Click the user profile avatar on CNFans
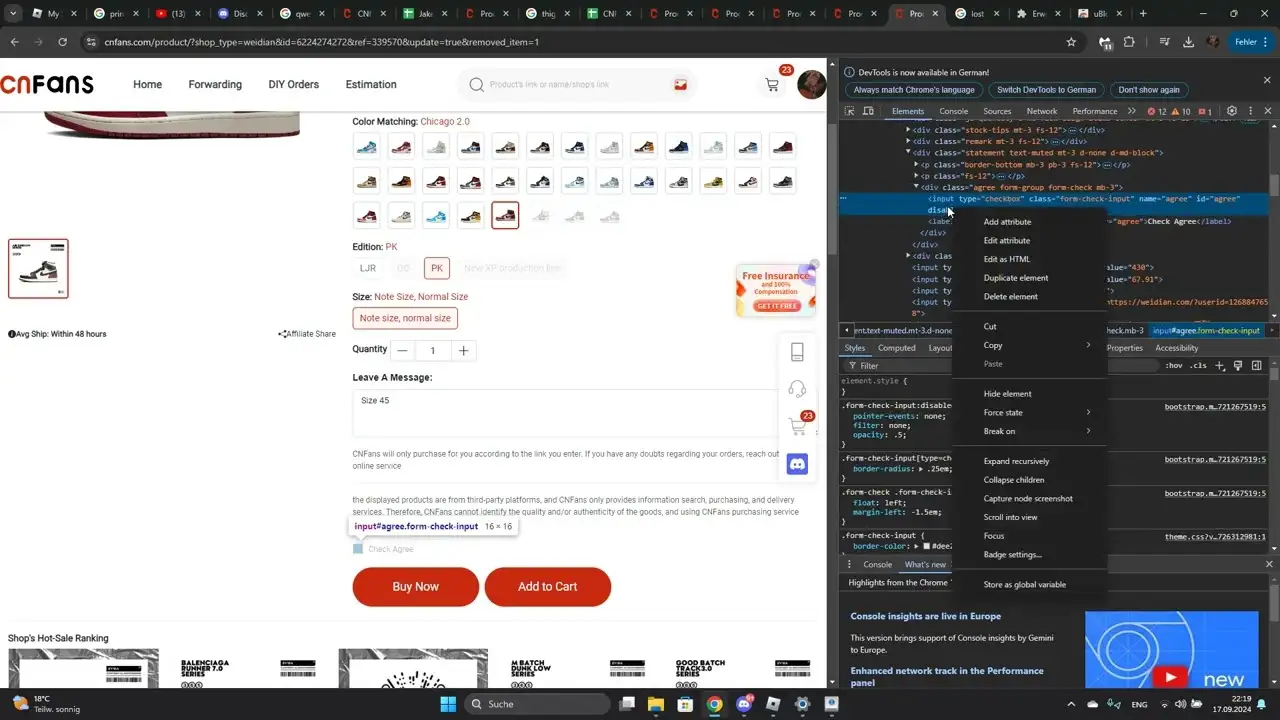Image resolution: width=1280 pixels, height=720 pixels. pyautogui.click(x=811, y=85)
